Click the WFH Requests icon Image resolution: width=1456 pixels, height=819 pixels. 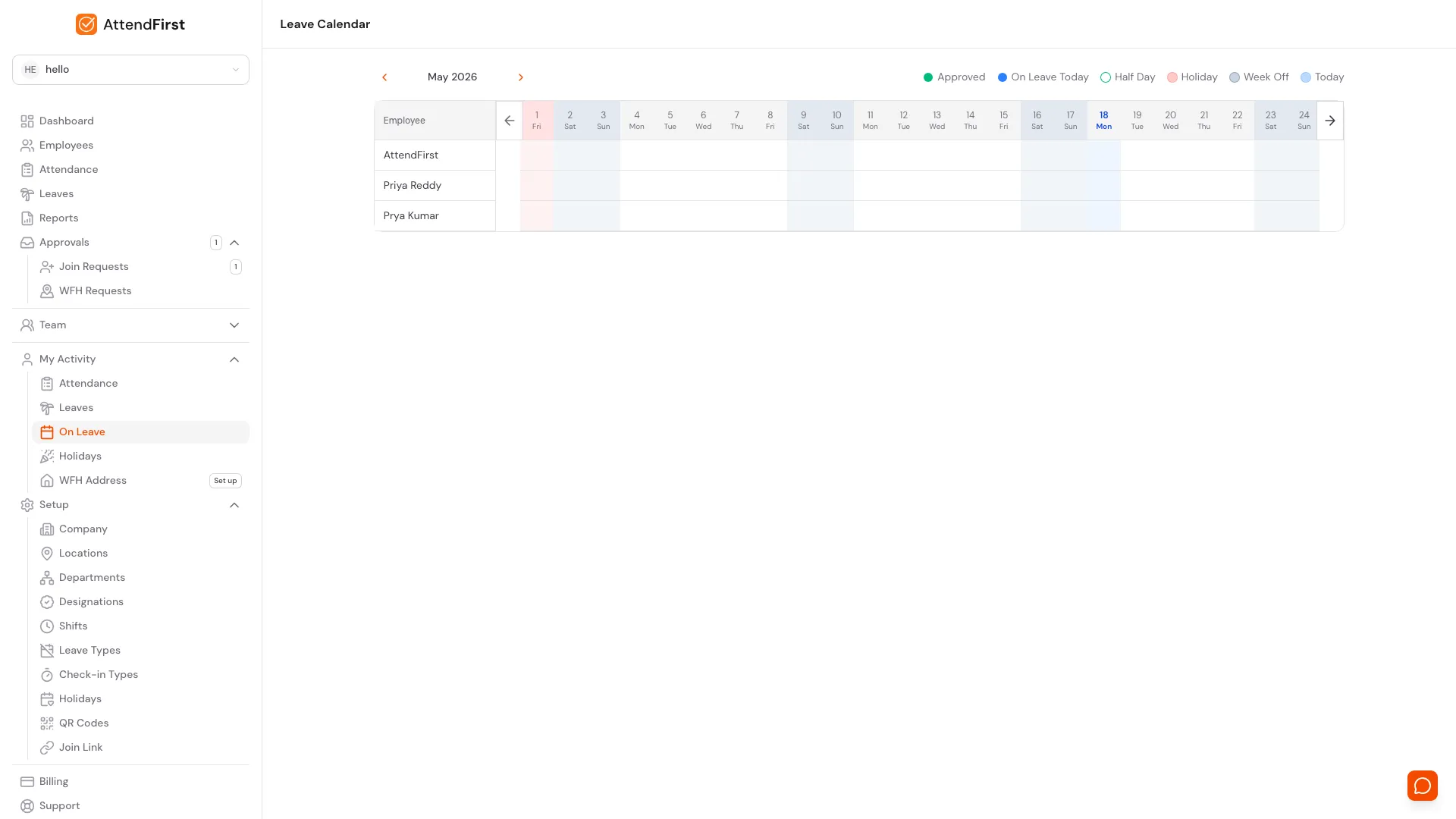pyautogui.click(x=47, y=291)
